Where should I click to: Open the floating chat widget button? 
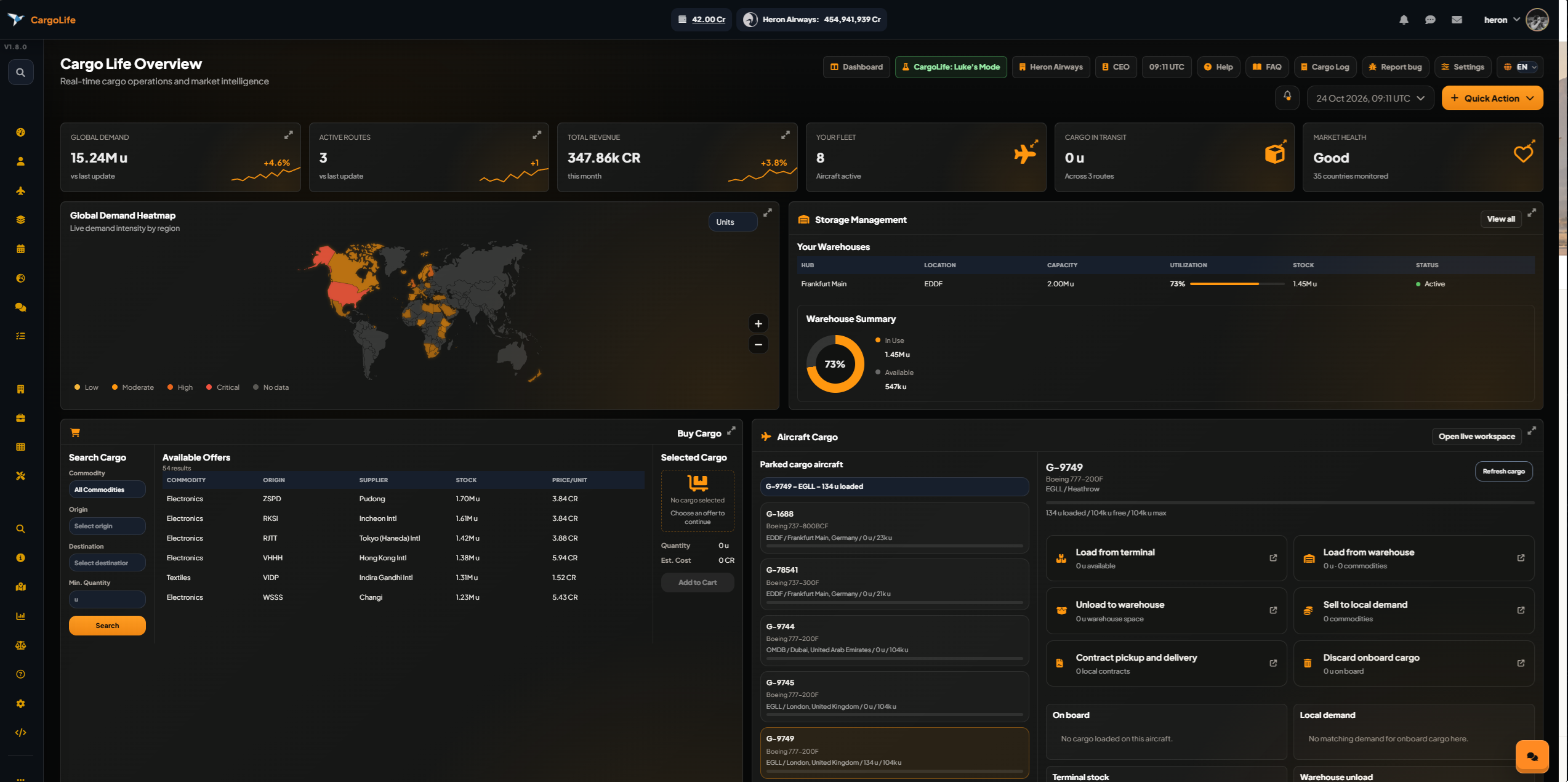coord(1532,756)
